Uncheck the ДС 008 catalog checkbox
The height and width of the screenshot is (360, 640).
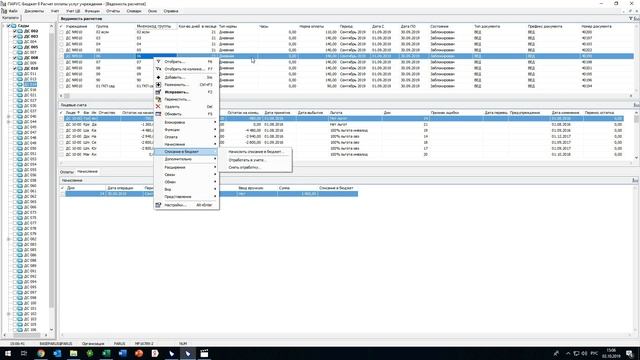15,58
